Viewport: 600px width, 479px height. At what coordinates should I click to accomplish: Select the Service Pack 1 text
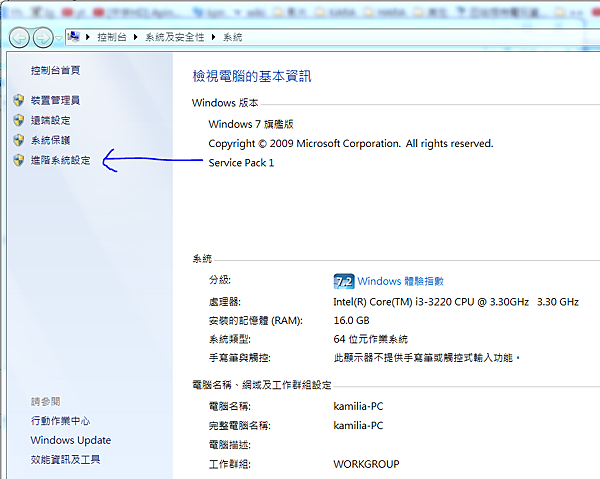coord(241,163)
